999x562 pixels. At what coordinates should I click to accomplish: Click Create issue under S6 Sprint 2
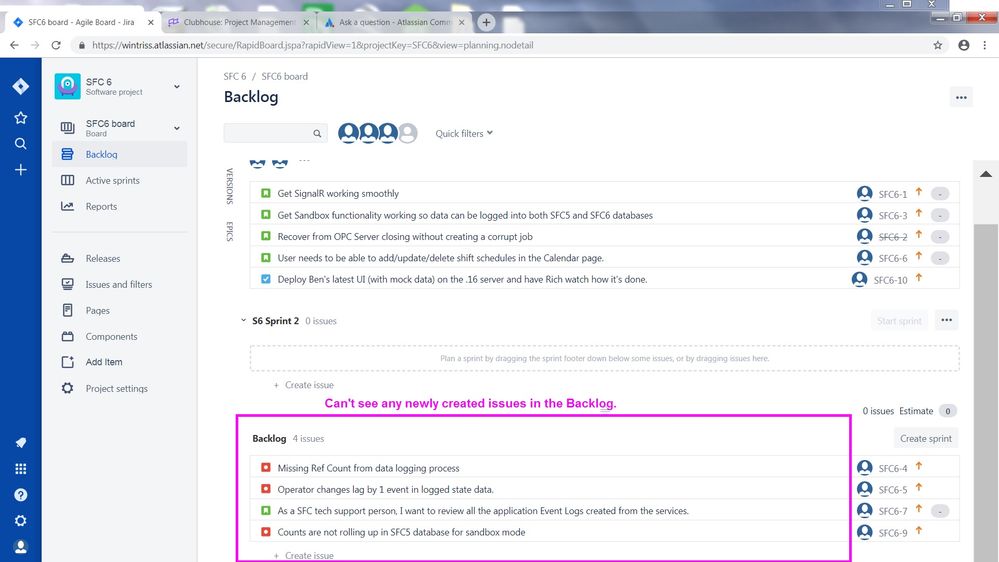304,385
